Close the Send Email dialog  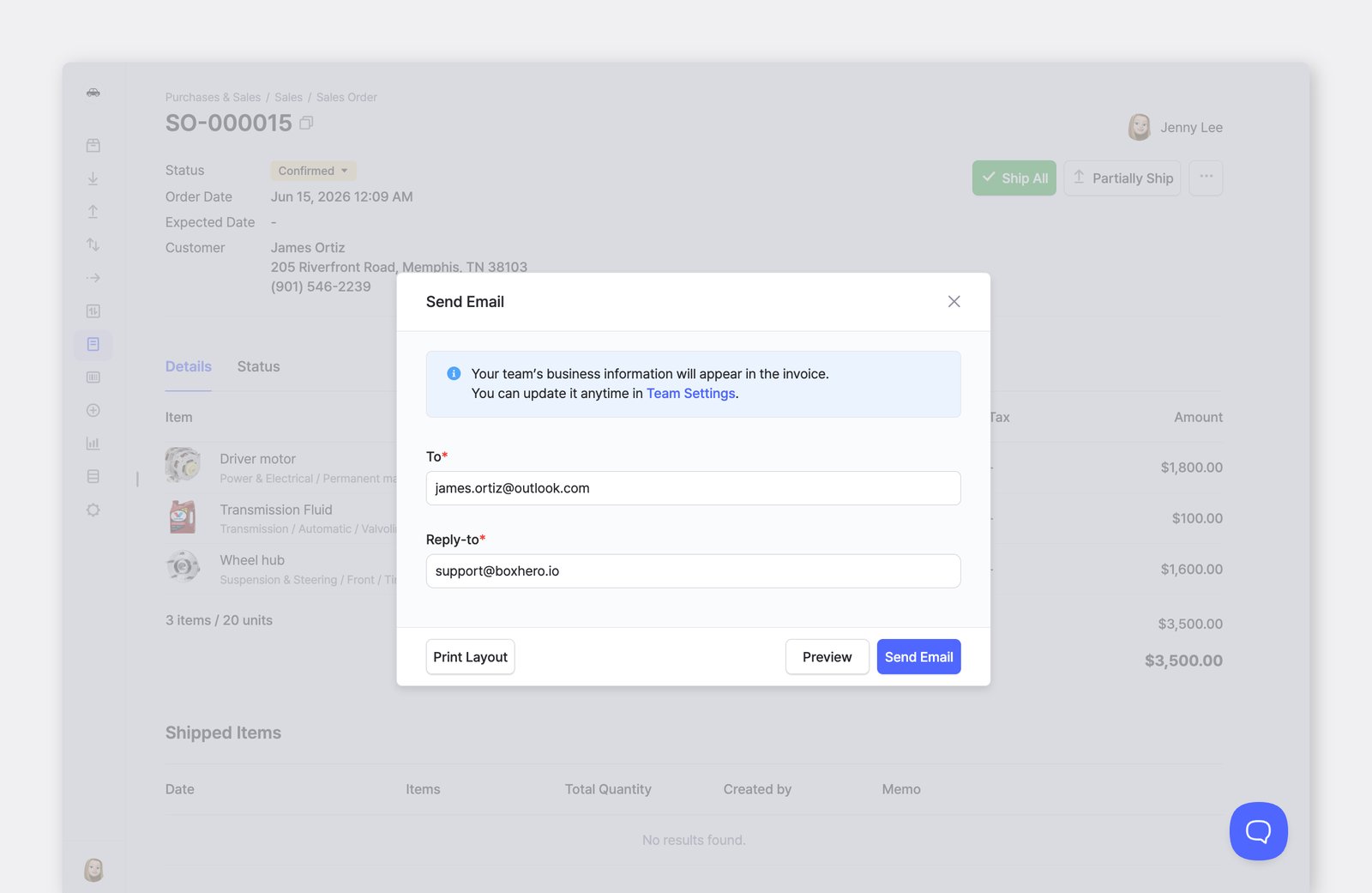(x=954, y=302)
